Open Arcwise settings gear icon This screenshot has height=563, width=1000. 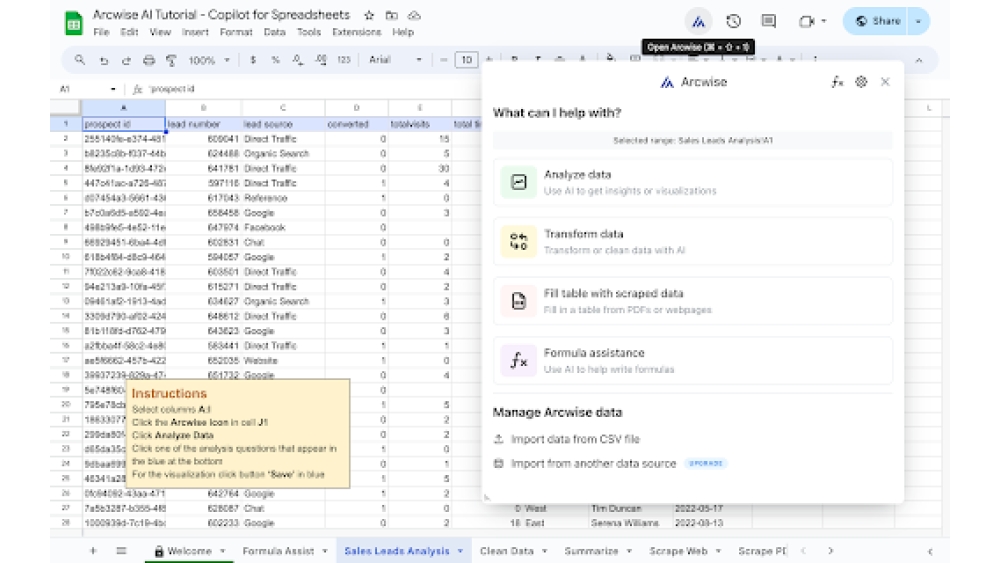pos(861,82)
